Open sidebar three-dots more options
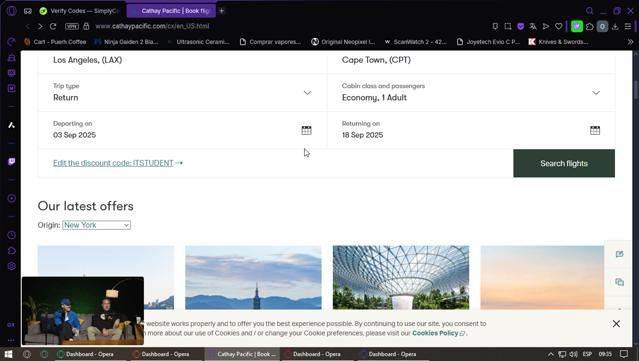Image resolution: width=639 pixels, height=361 pixels. point(11,340)
